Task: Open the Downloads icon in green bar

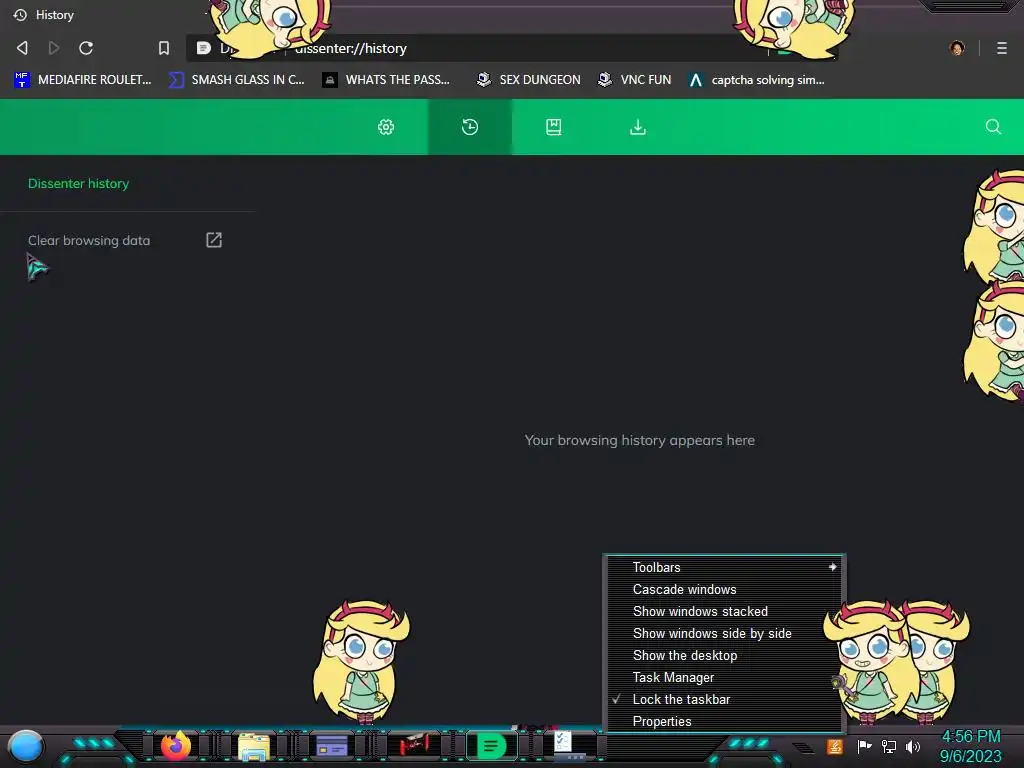Action: click(x=638, y=127)
